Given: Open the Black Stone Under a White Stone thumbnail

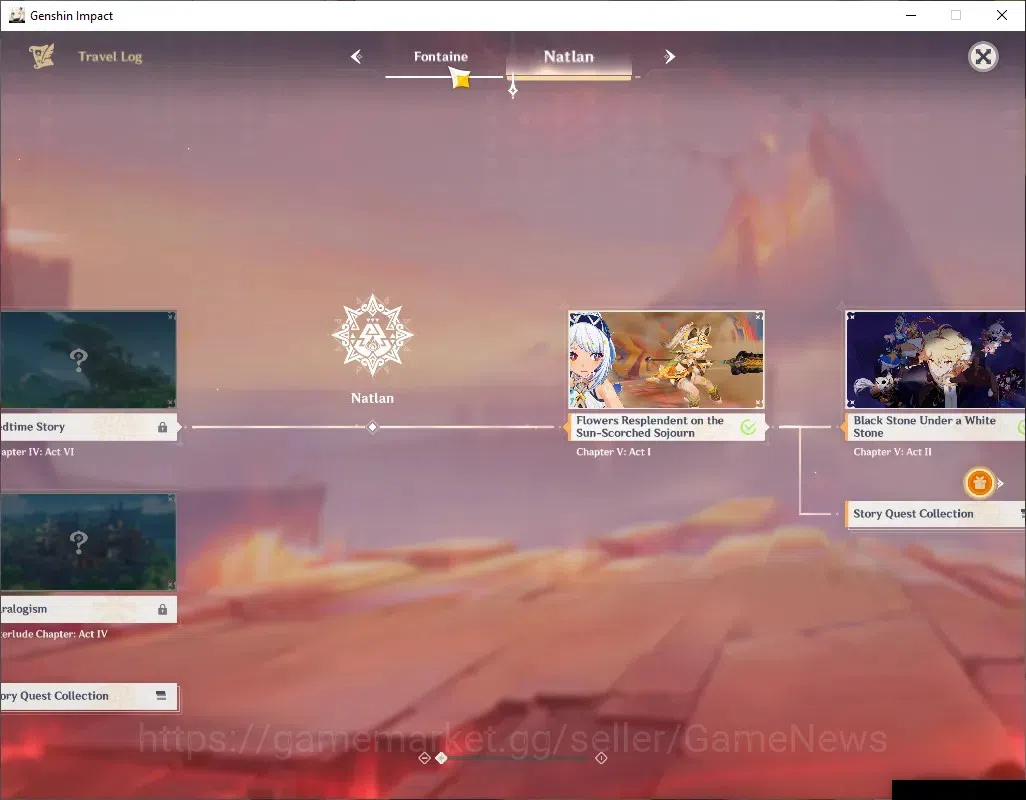Looking at the screenshot, I should pos(936,360).
